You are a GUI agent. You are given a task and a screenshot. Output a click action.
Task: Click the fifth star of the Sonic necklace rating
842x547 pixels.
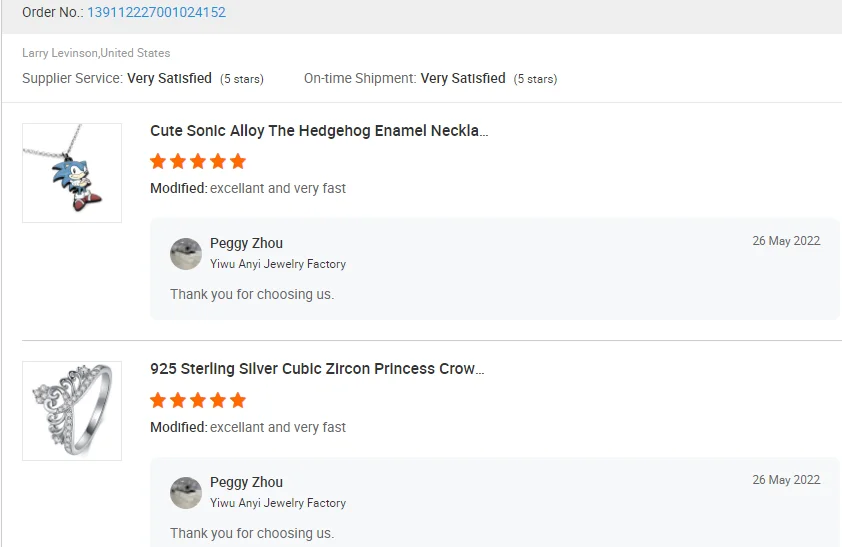coord(238,161)
